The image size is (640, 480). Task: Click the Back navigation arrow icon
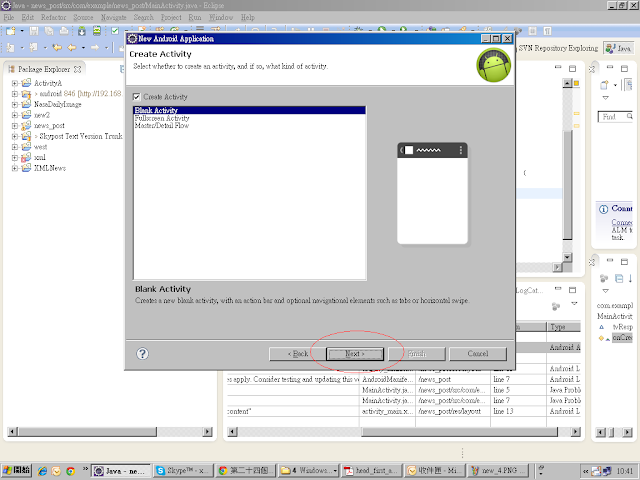(x=72, y=48)
